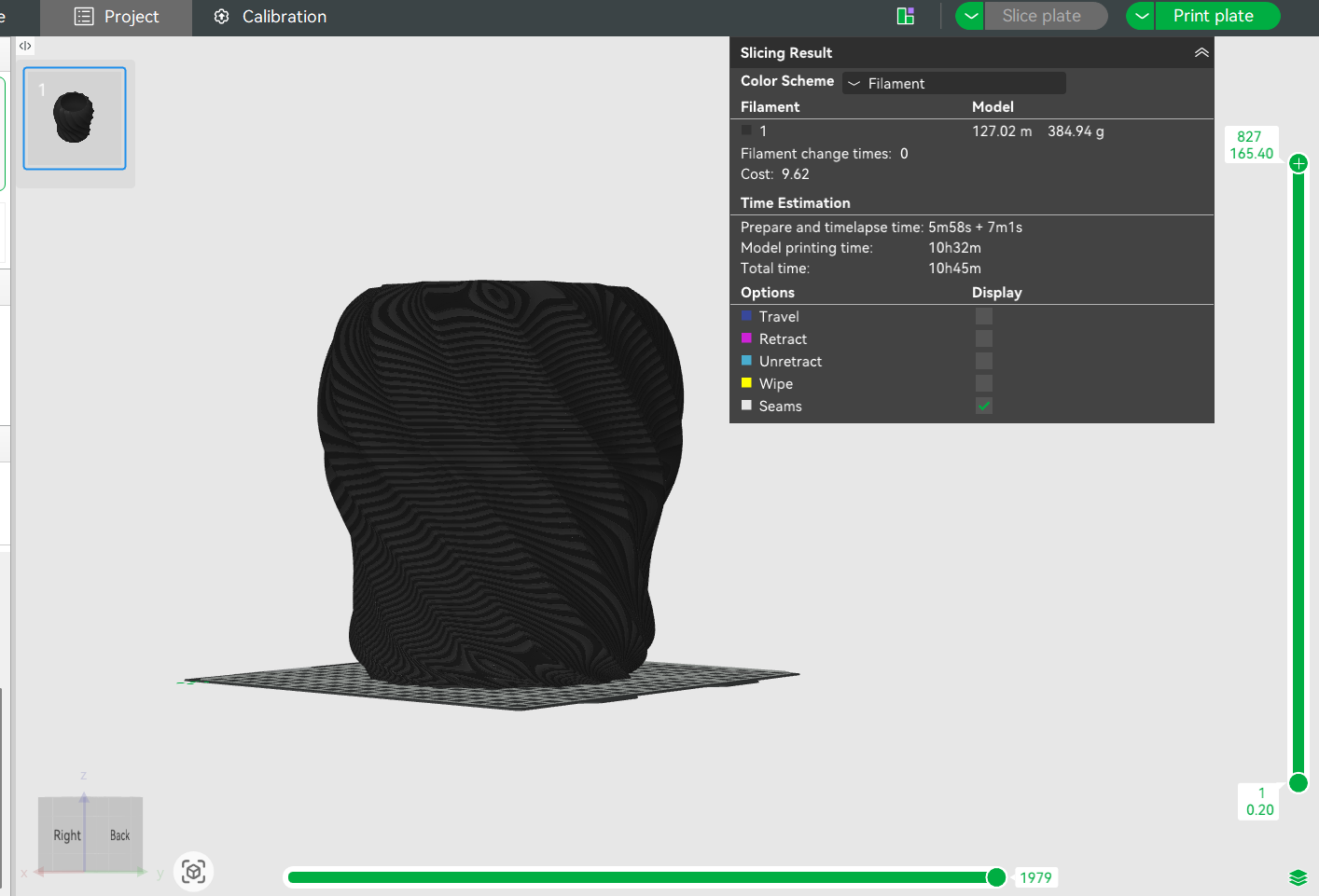Image resolution: width=1319 pixels, height=896 pixels.
Task: Click the green and purple layout icon
Action: [x=905, y=16]
